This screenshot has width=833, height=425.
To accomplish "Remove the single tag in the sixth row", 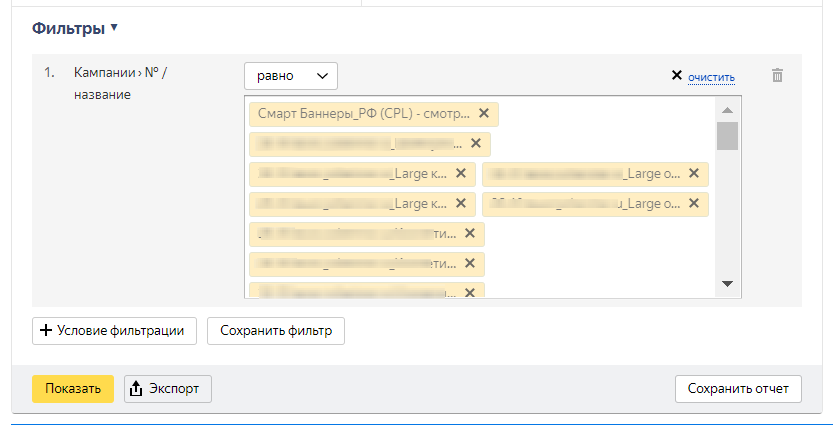I will tap(470, 264).
